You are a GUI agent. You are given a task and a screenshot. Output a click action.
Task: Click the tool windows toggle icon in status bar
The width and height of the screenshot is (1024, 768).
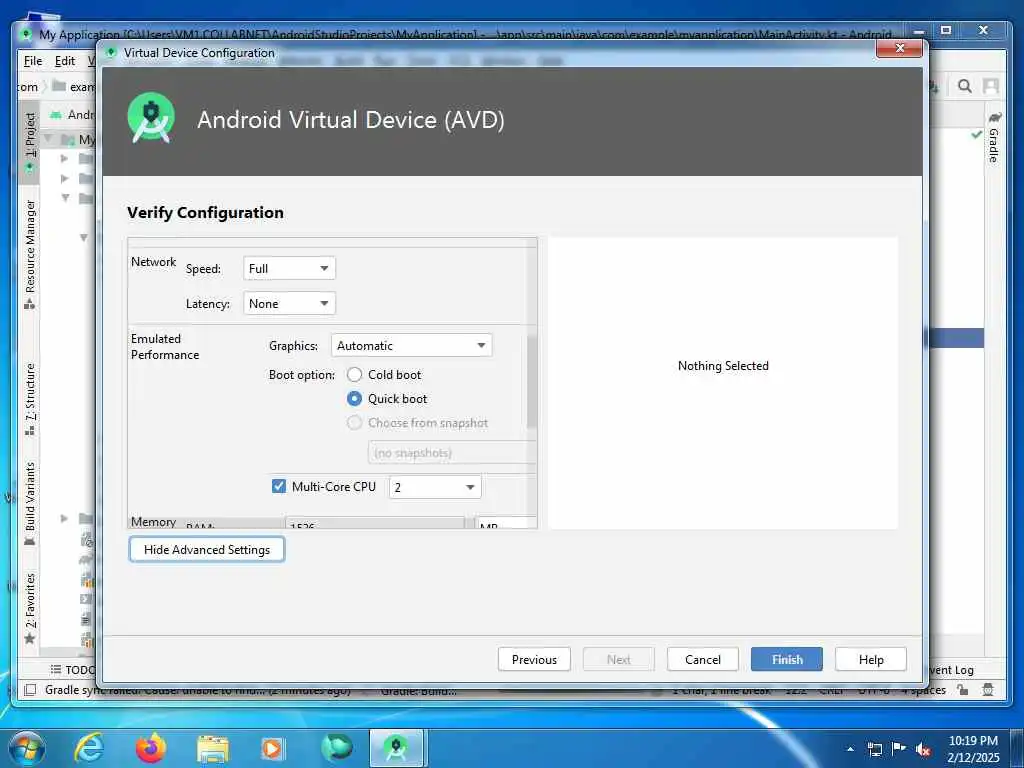[x=30, y=690]
